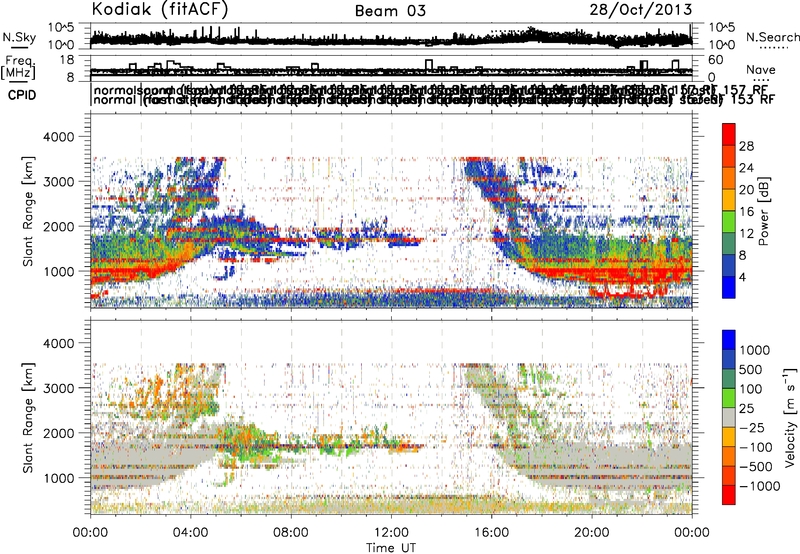Screen dimensions: 800x554
Task: Click the "4" tick on Power colorbar
Action: pos(743,277)
